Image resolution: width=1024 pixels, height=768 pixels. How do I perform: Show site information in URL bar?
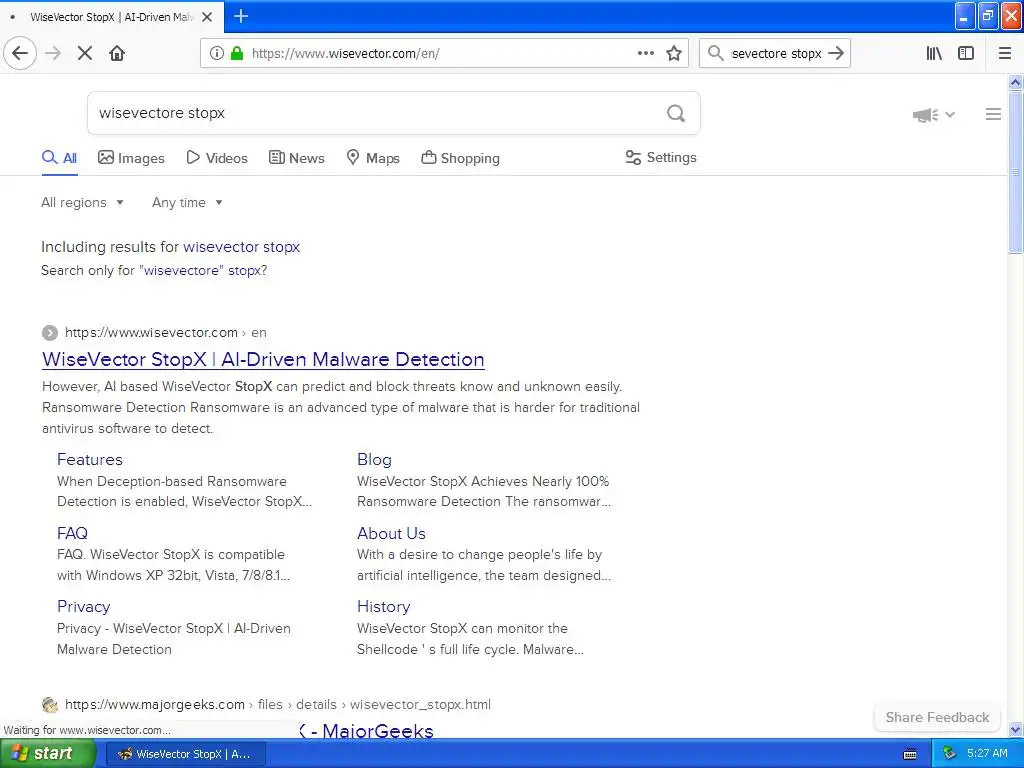(216, 53)
